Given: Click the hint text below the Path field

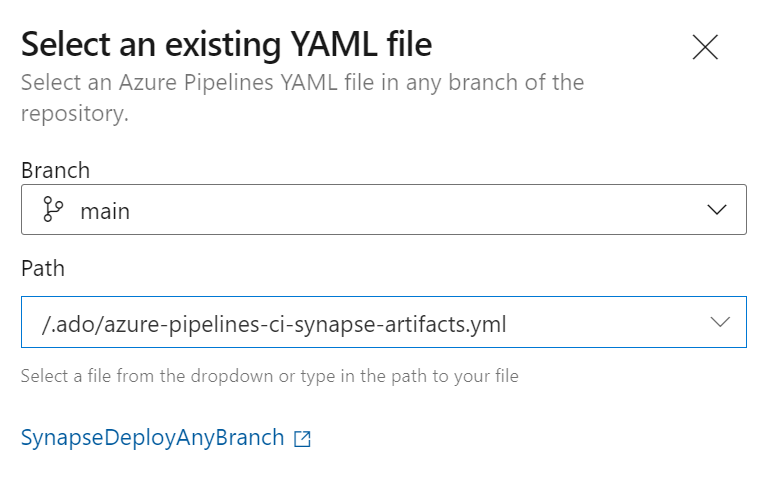Looking at the screenshot, I should pos(269,377).
